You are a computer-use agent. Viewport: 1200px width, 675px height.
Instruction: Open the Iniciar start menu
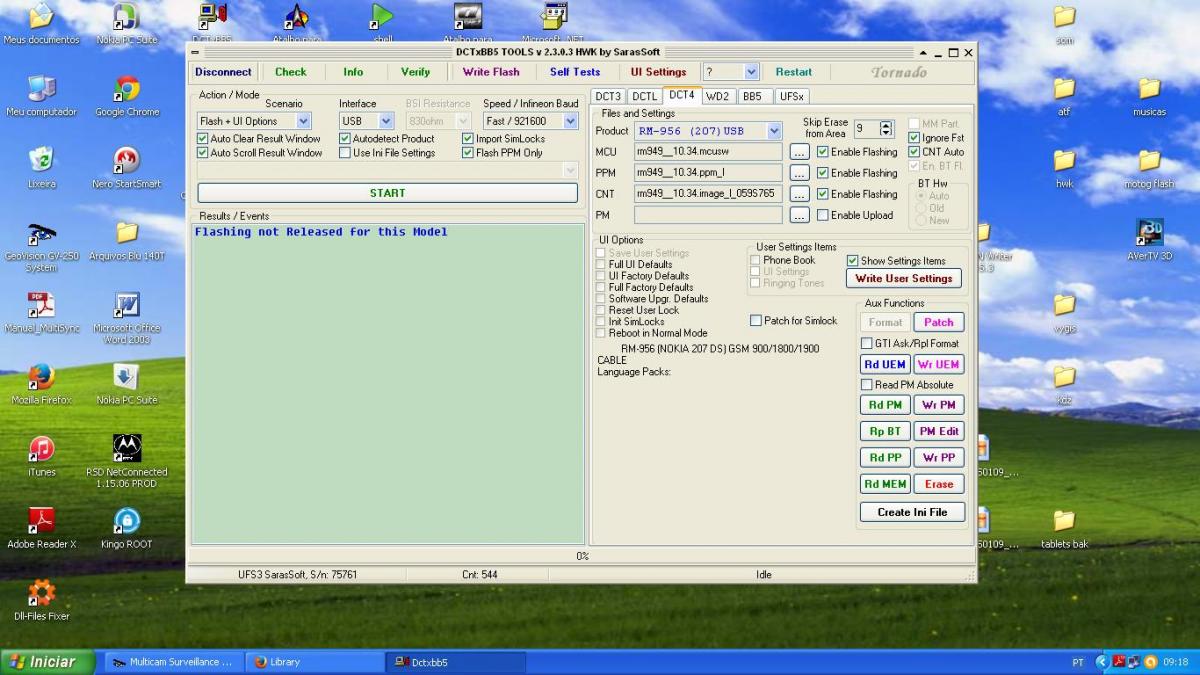47,662
